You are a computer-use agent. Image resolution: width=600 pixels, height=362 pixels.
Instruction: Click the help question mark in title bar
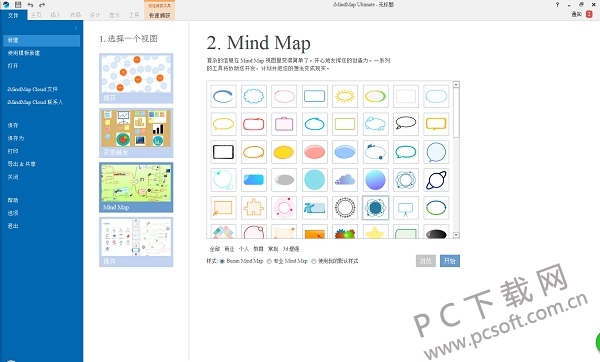click(557, 5)
